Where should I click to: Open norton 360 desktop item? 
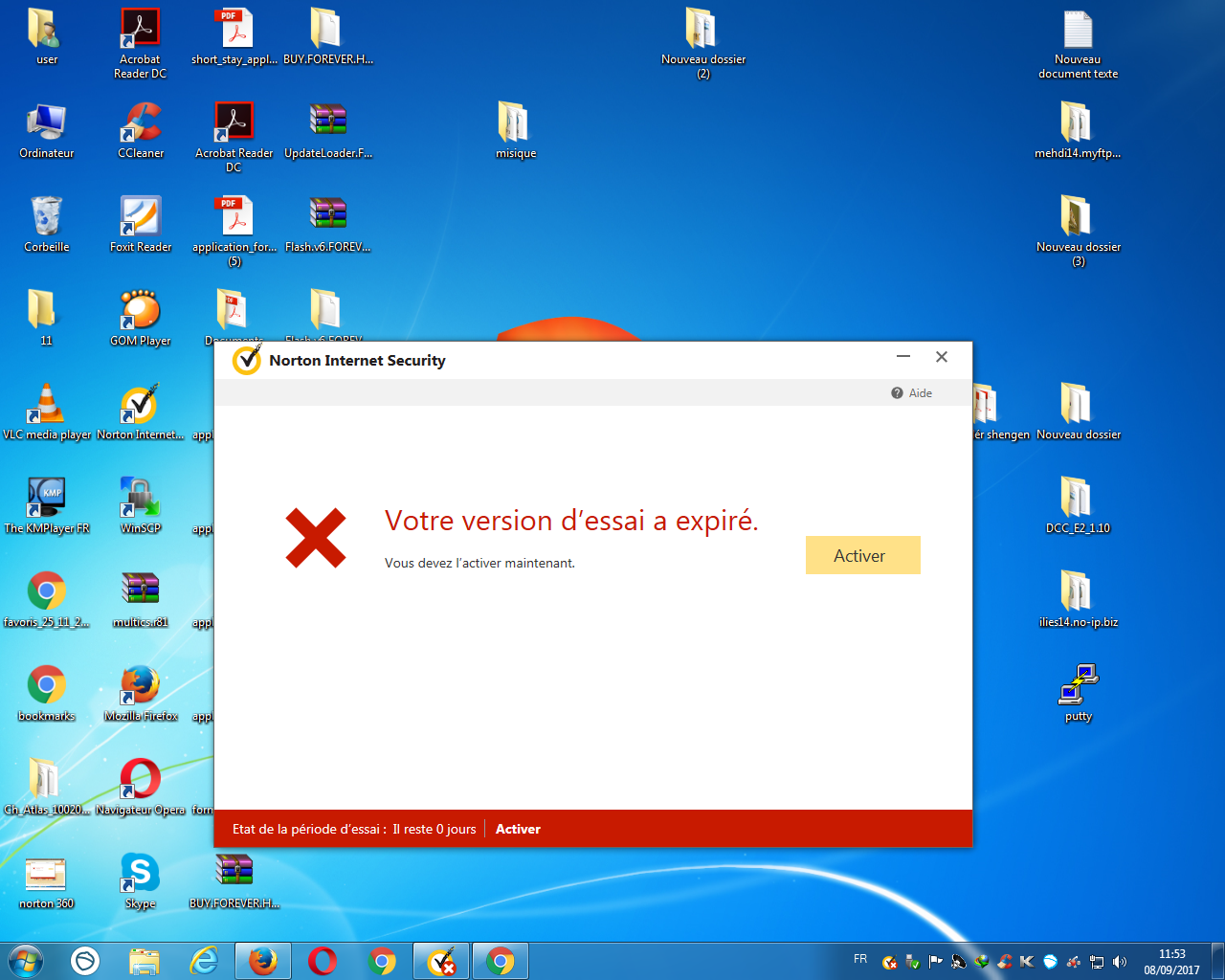pos(47,881)
